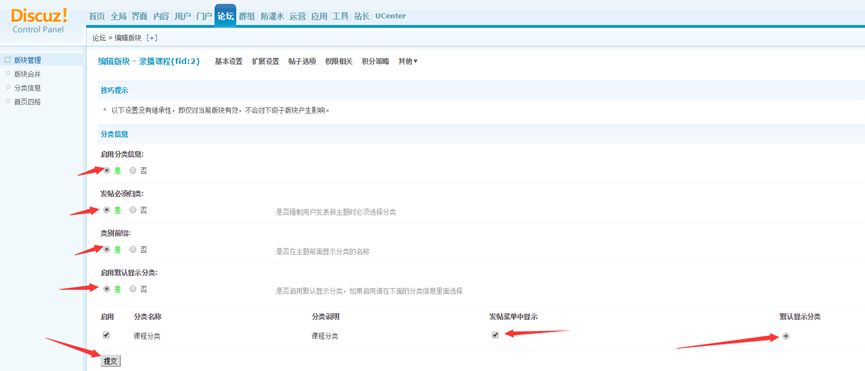Image resolution: width=865 pixels, height=371 pixels.
Task: Click 课程分类 under 分类说明 column
Action: coord(325,336)
